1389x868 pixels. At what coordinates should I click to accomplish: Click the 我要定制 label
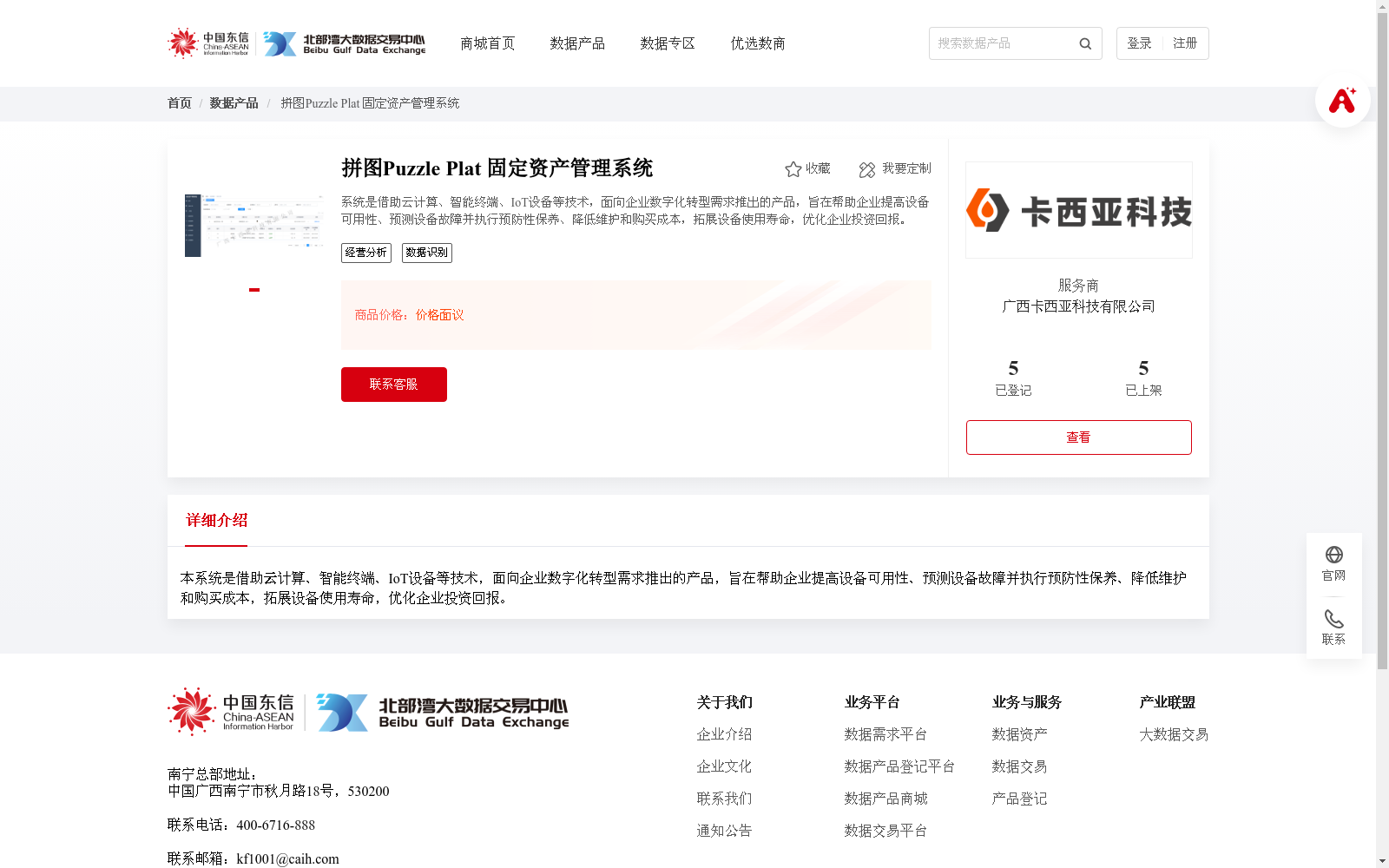click(x=906, y=168)
